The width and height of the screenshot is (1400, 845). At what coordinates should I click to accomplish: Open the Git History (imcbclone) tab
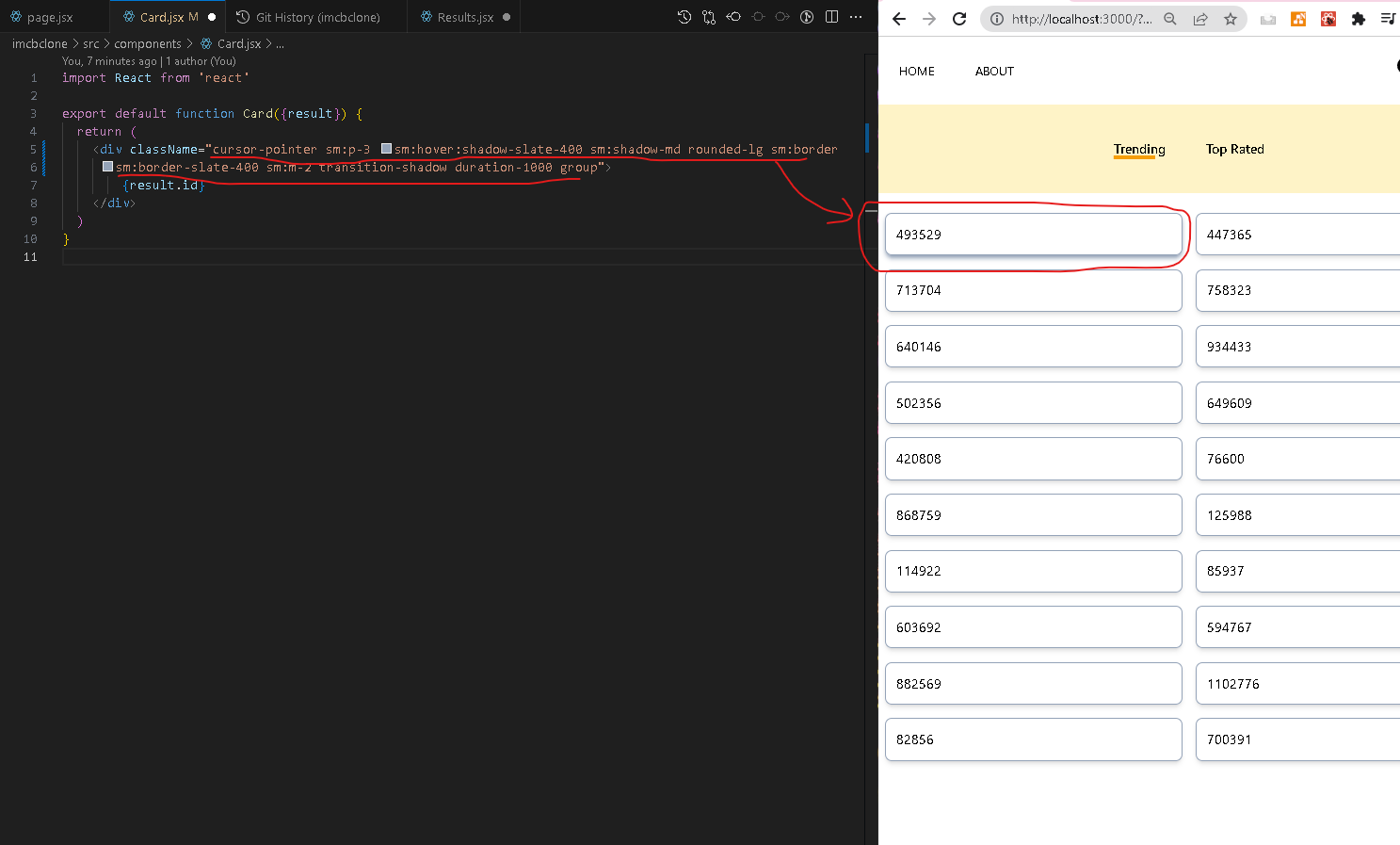[x=318, y=17]
